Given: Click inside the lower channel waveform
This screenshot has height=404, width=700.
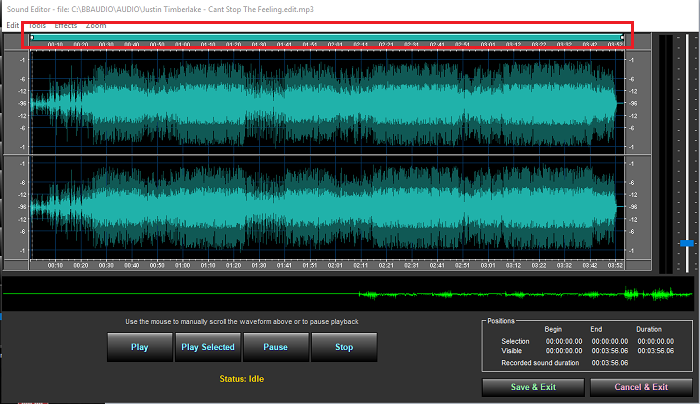Looking at the screenshot, I should tap(327, 207).
